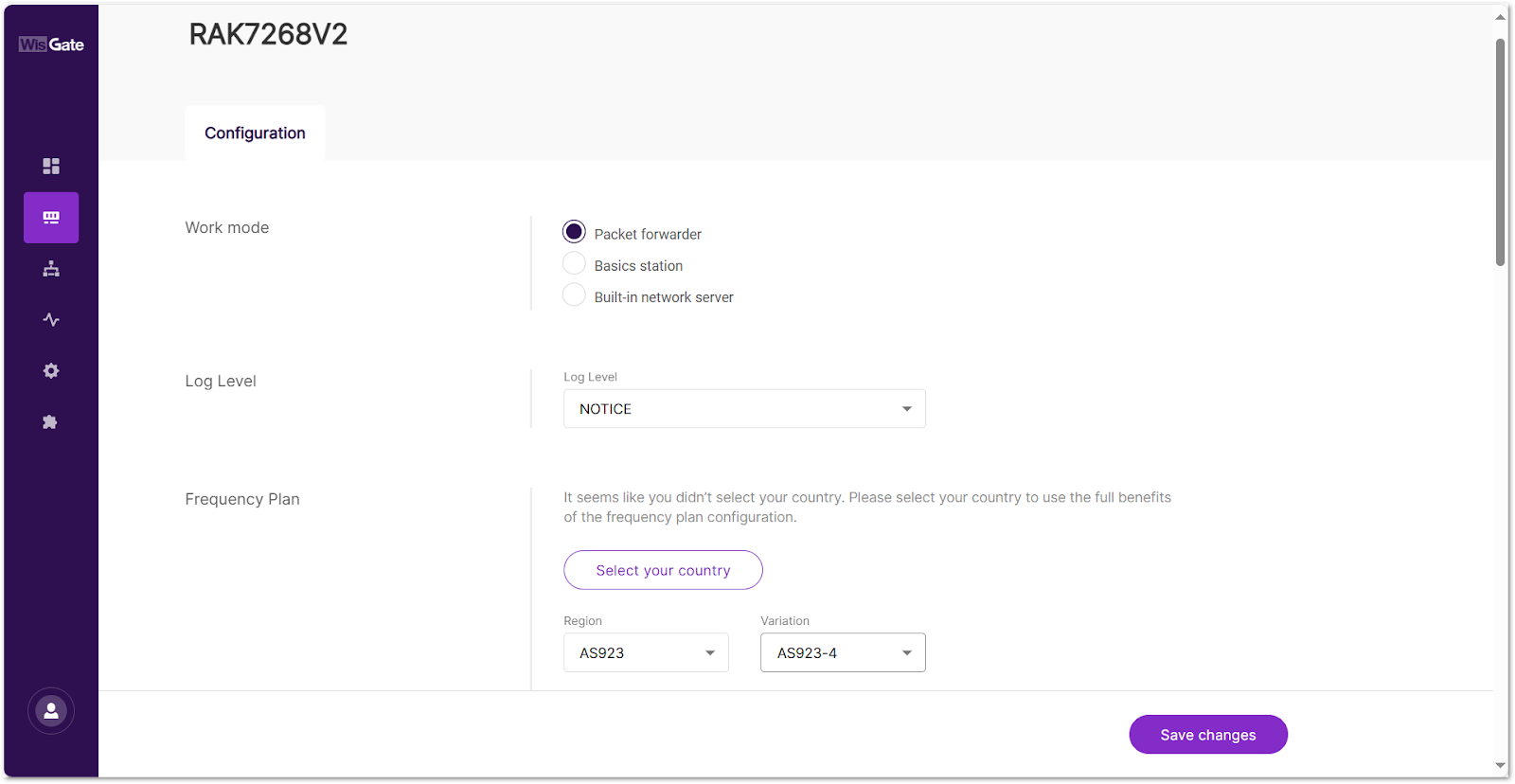Image resolution: width=1515 pixels, height=784 pixels.
Task: Open the Network sidebar icon
Action: point(51,270)
